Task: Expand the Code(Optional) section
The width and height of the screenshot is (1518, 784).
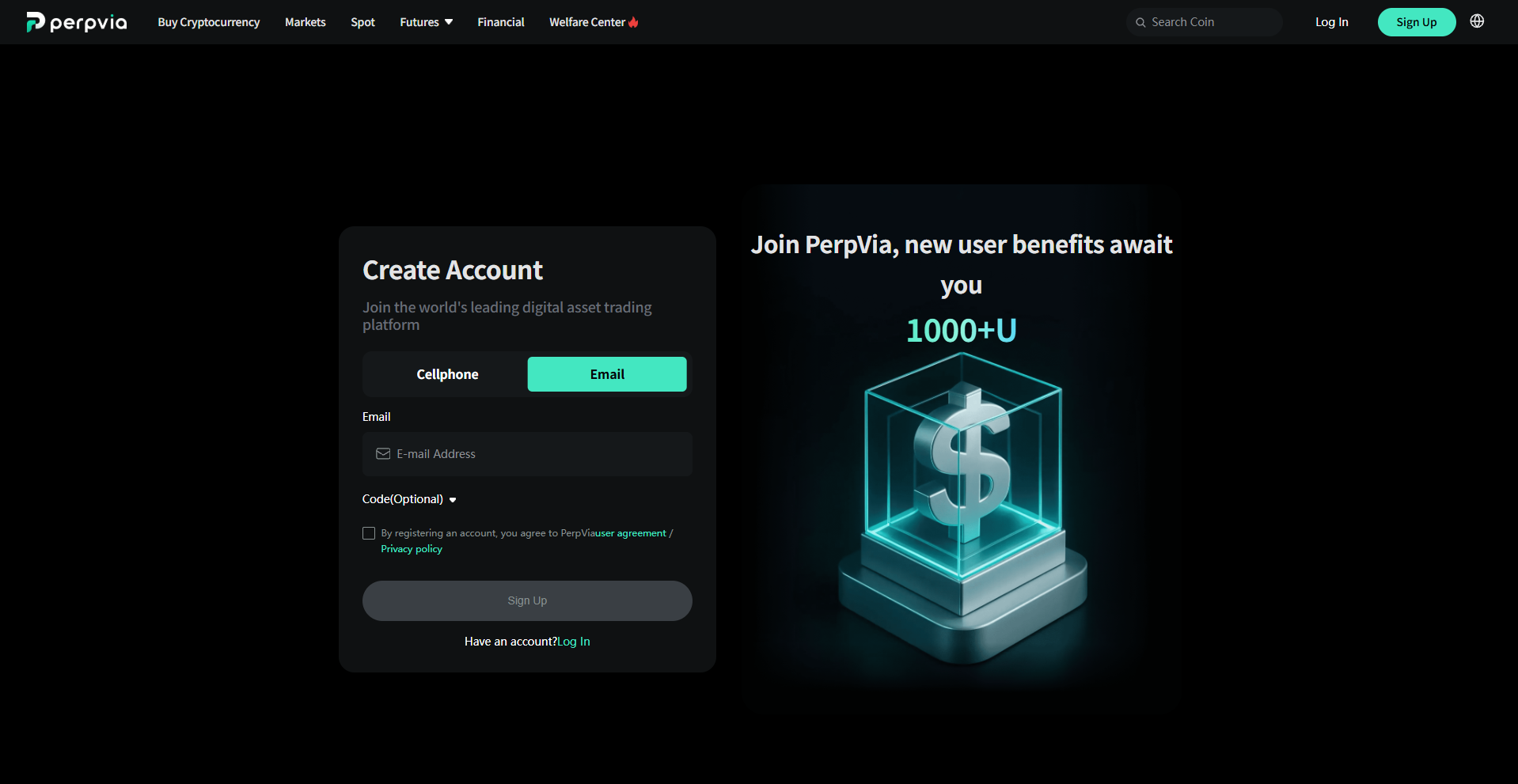Action: coord(409,499)
